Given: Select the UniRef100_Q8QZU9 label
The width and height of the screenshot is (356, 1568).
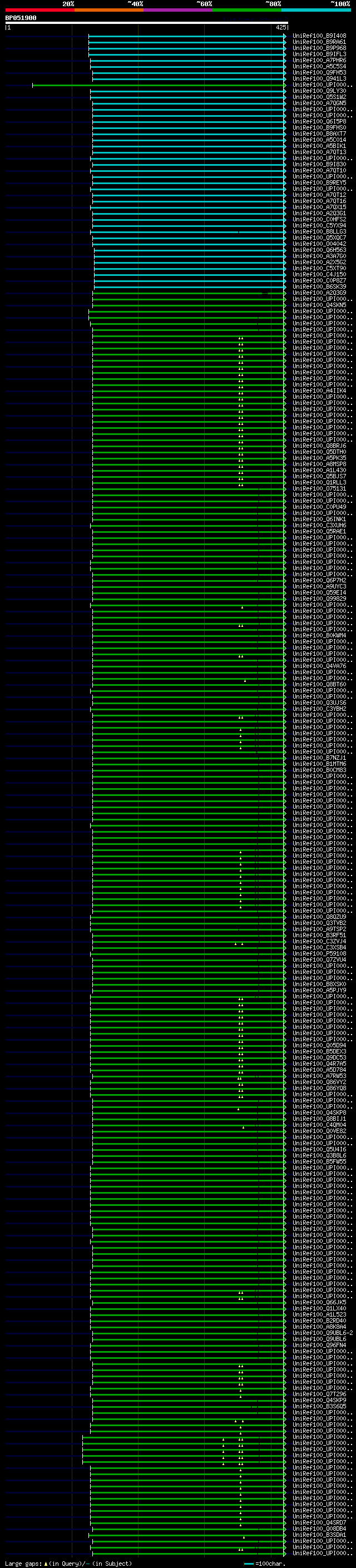Looking at the screenshot, I should pyautogui.click(x=319, y=917).
